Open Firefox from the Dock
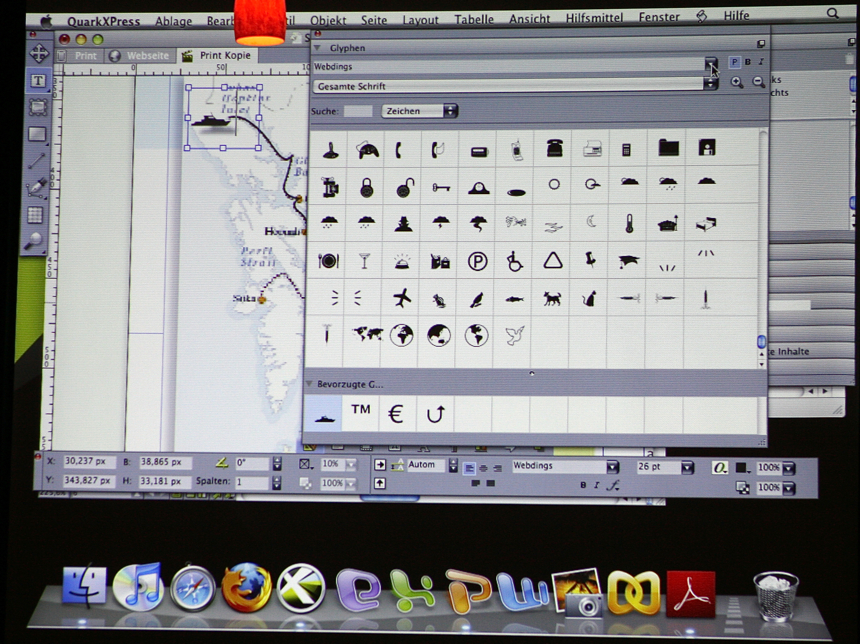This screenshot has height=644, width=860. coord(246,589)
